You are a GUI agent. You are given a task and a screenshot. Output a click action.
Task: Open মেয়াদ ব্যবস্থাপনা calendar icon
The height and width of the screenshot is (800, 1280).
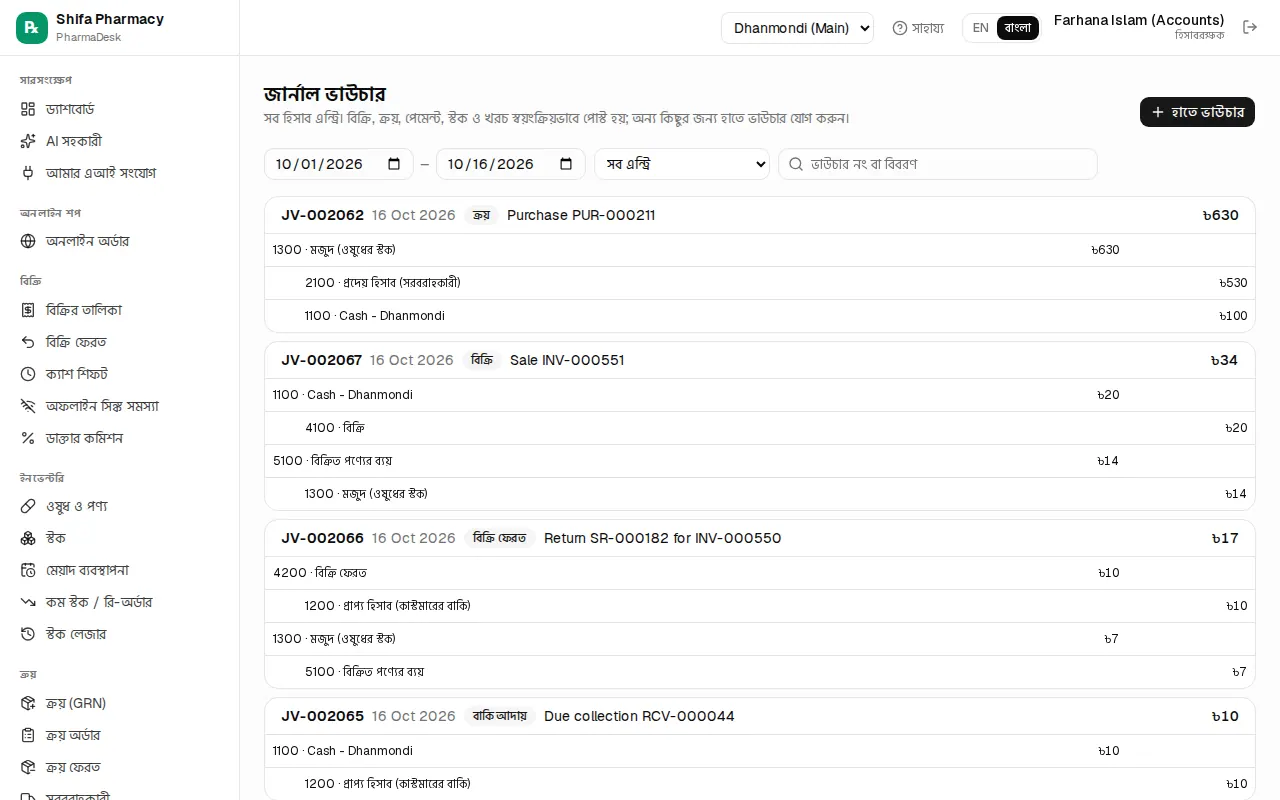(28, 570)
